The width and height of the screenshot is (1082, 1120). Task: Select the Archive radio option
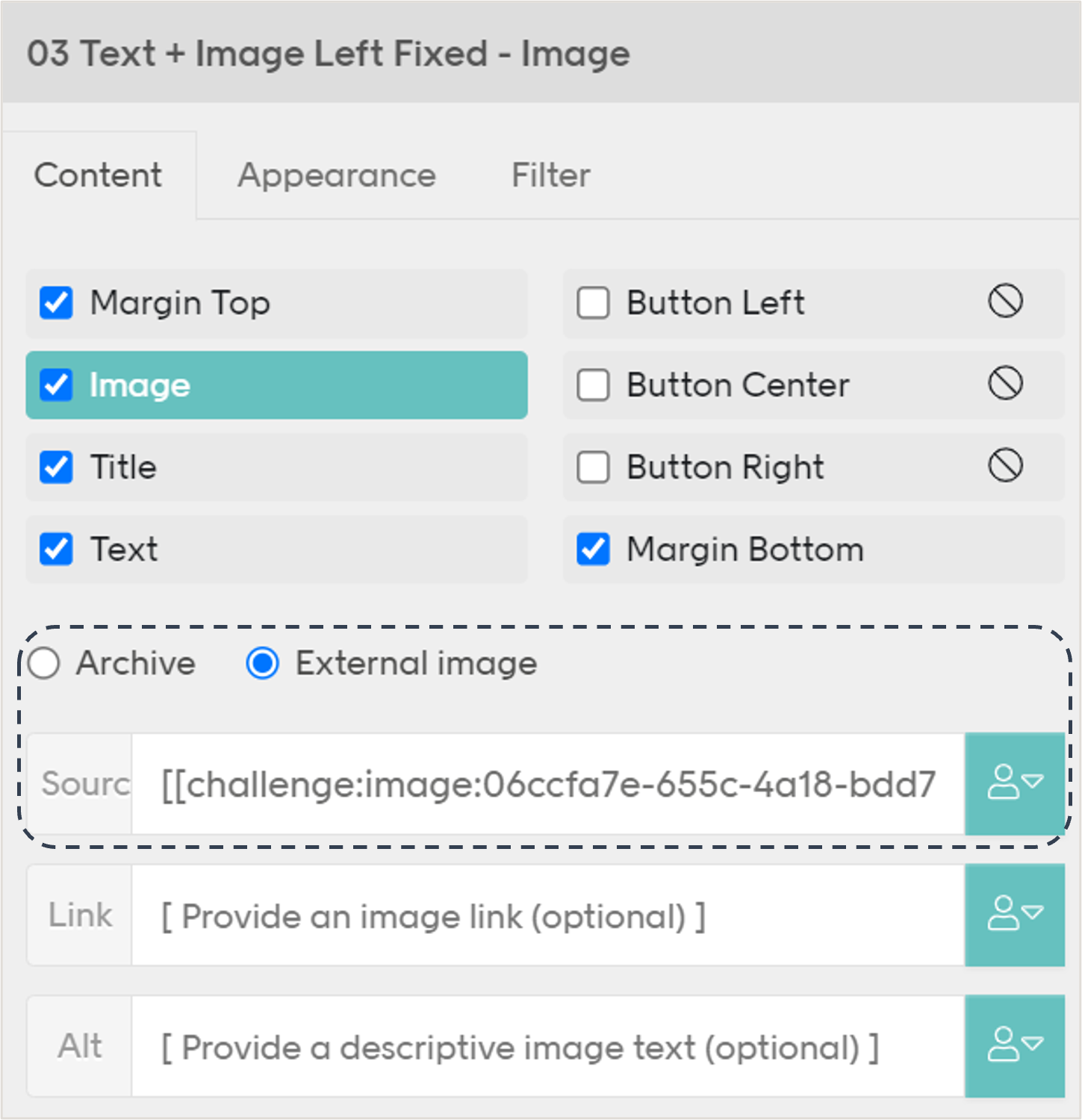[44, 663]
